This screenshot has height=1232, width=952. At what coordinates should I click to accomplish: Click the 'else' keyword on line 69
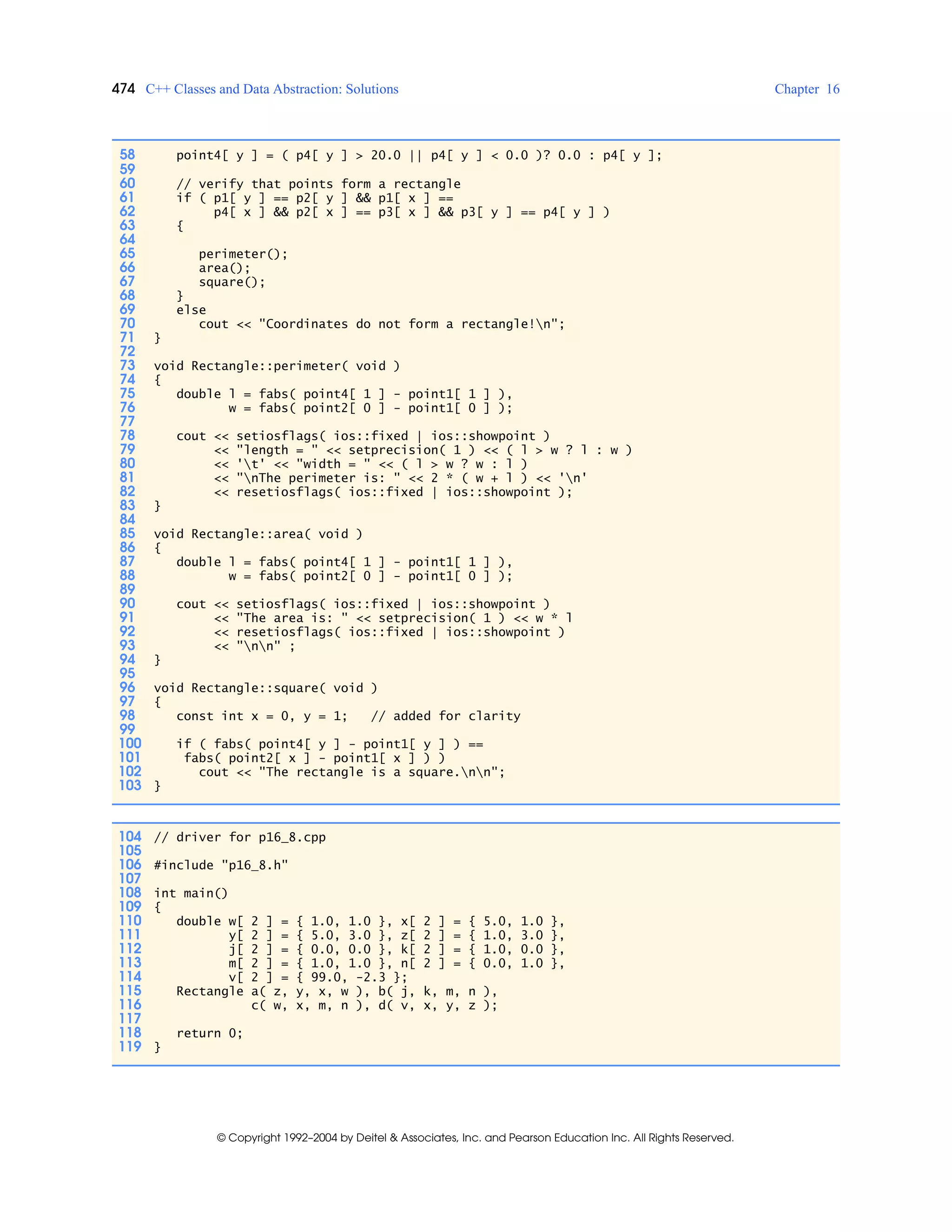191,310
